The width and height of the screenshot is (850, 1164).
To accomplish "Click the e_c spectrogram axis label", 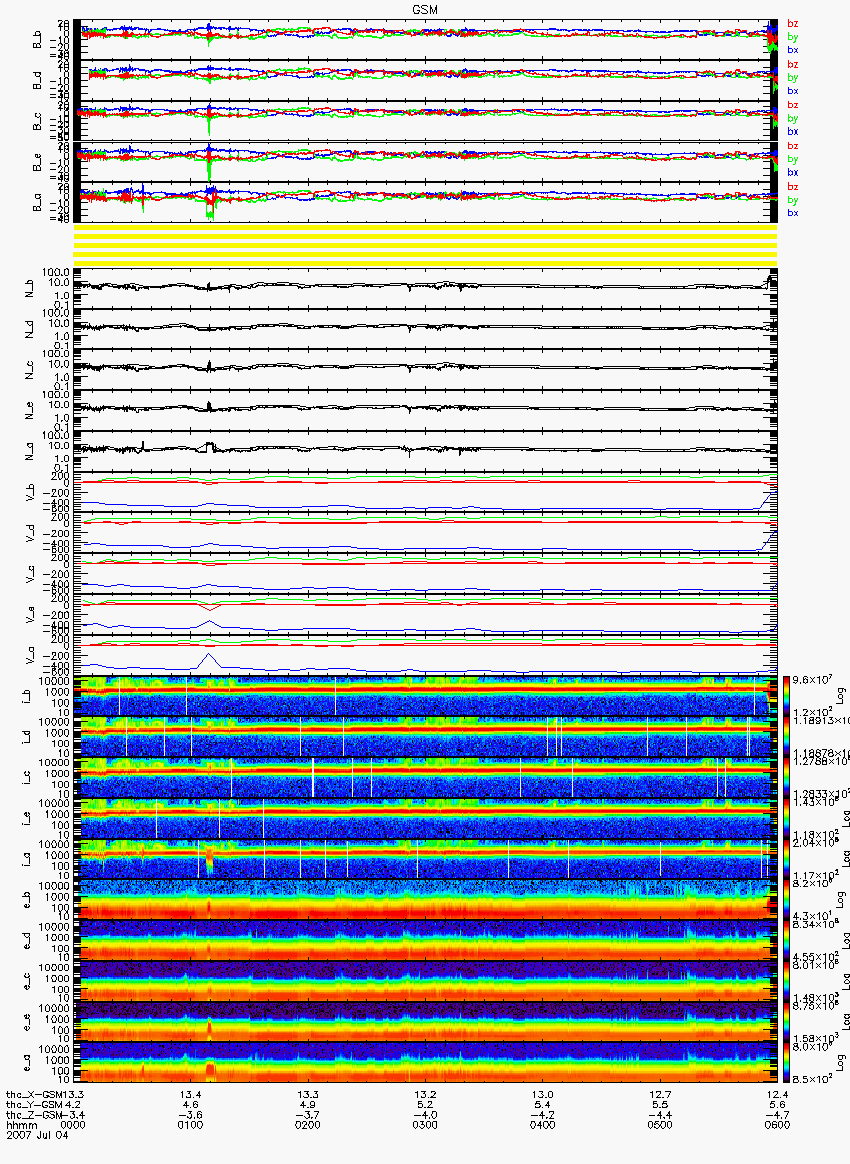I will tap(26, 983).
